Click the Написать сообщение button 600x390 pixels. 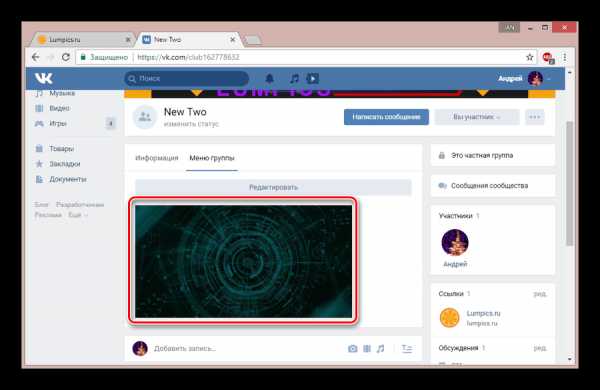tap(386, 117)
